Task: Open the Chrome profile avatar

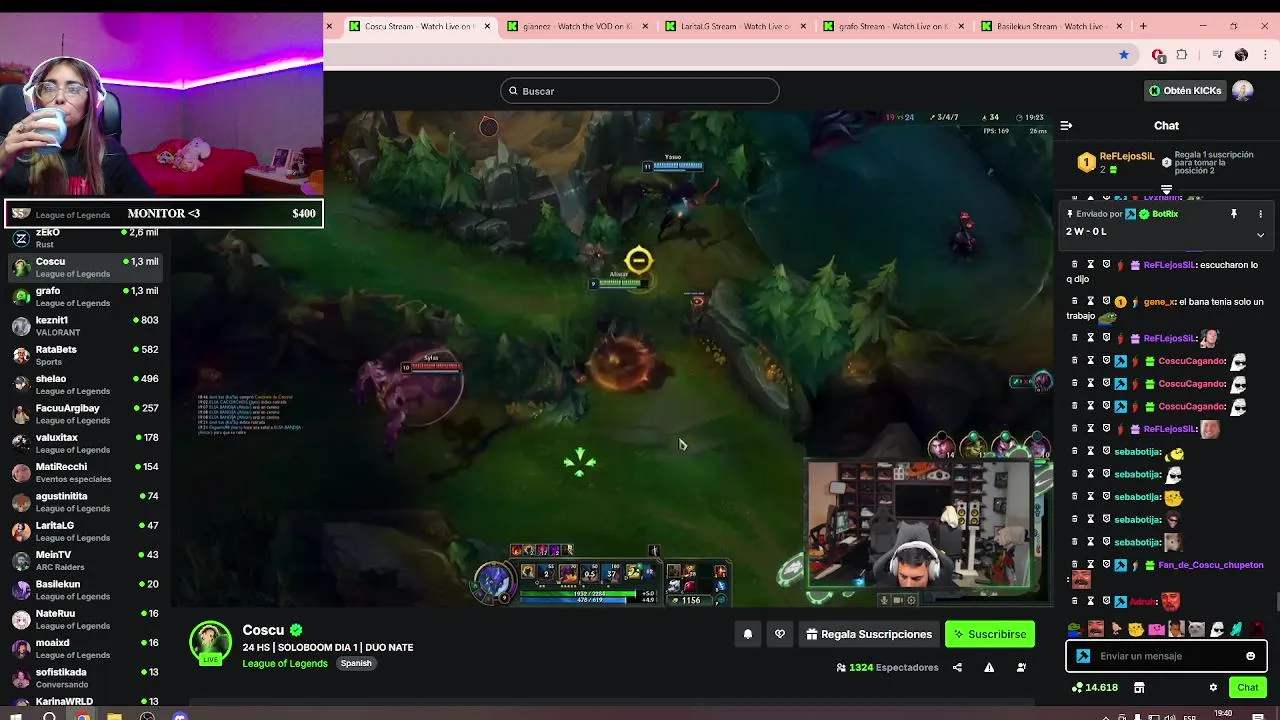Action: pos(1241,55)
